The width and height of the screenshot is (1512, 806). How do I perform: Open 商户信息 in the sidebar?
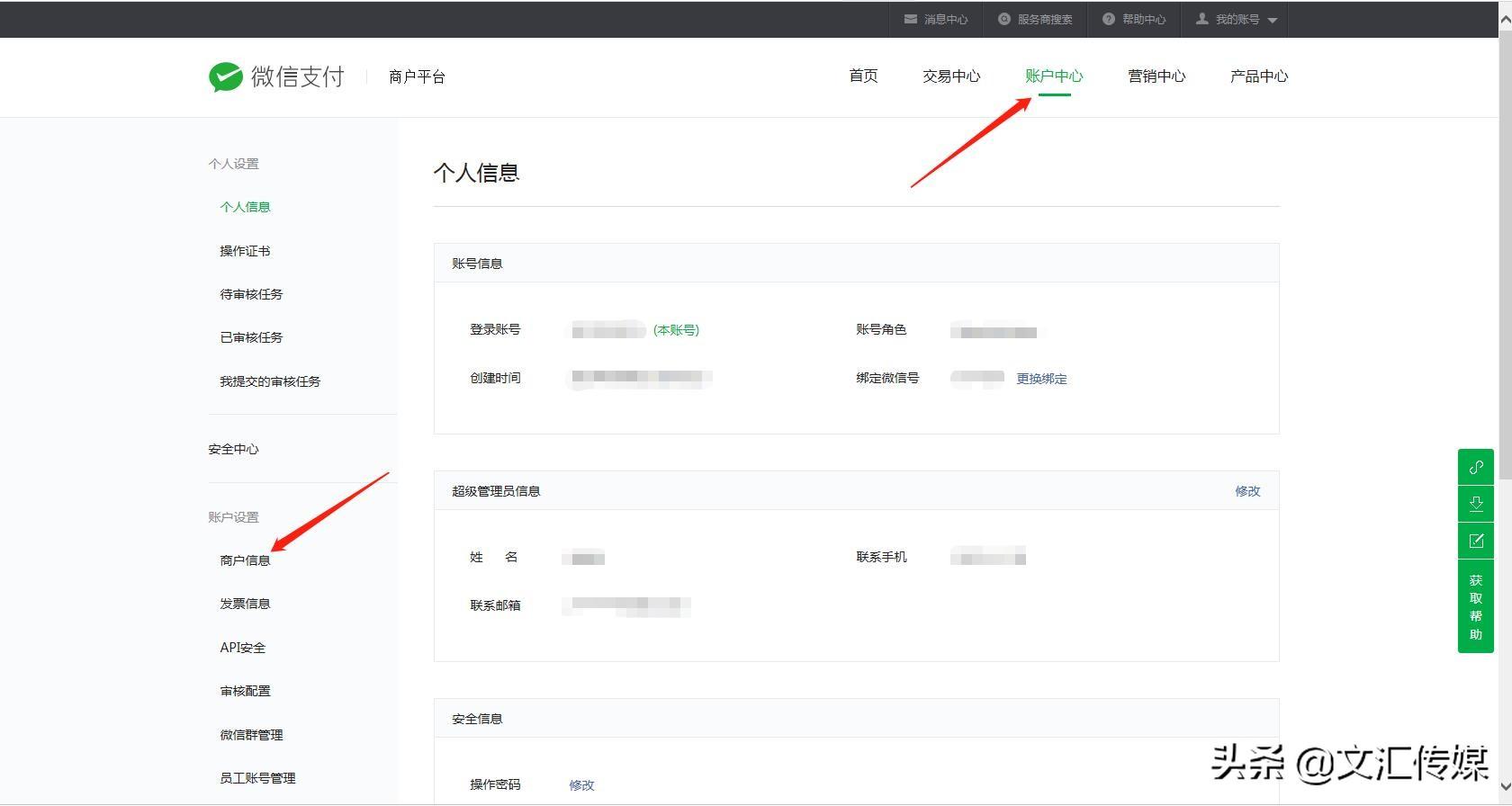[x=245, y=560]
